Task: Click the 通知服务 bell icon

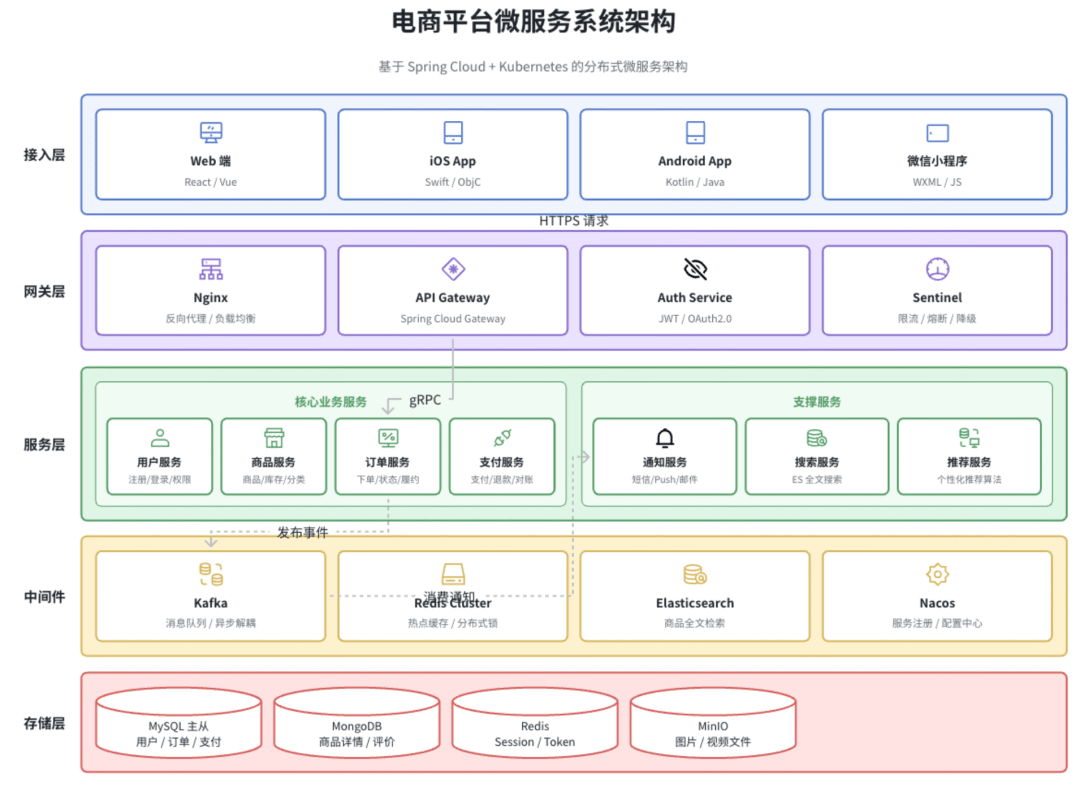Action: point(665,438)
